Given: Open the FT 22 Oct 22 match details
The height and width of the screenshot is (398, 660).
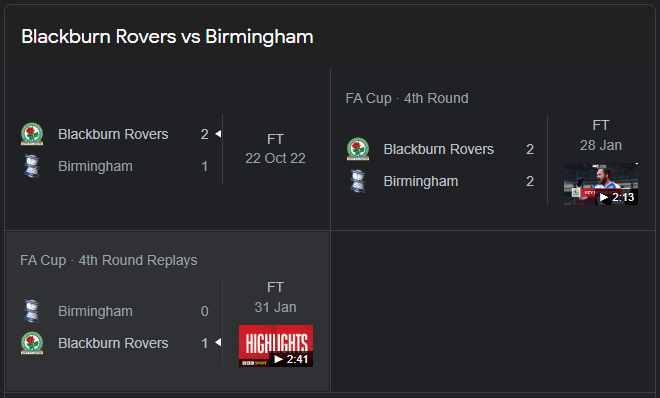Looking at the screenshot, I should [x=275, y=149].
